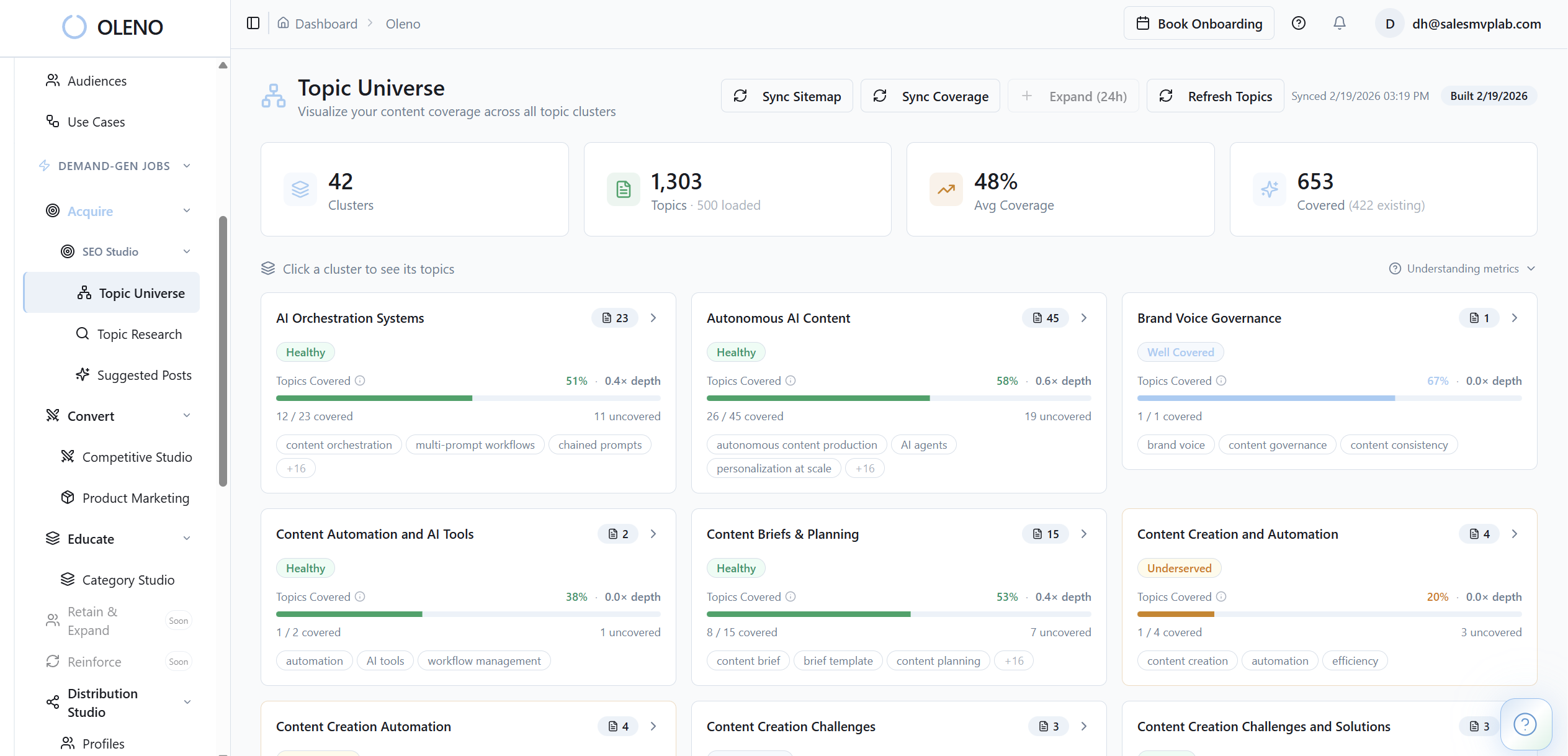Click the notification bell icon
The image size is (1568, 756).
[x=1338, y=23]
